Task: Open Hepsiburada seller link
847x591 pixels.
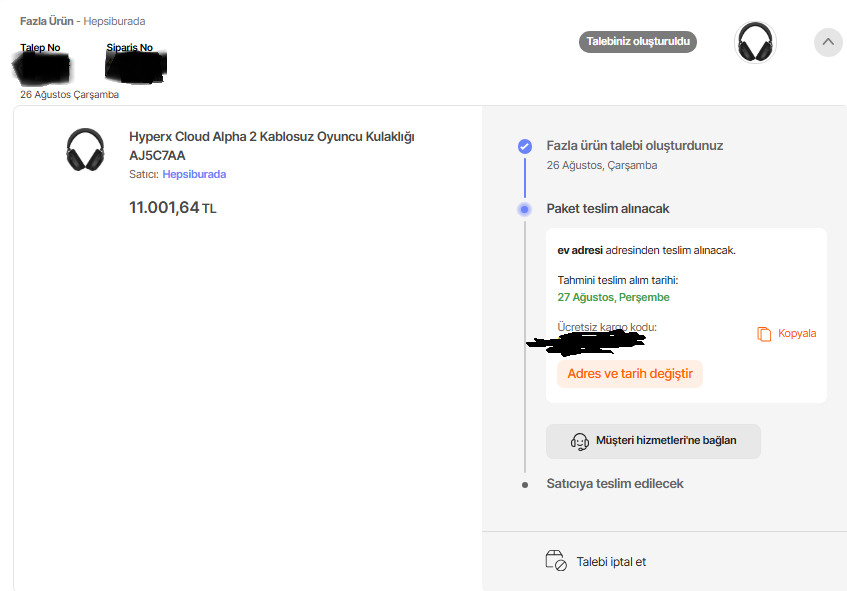Action: (x=194, y=174)
